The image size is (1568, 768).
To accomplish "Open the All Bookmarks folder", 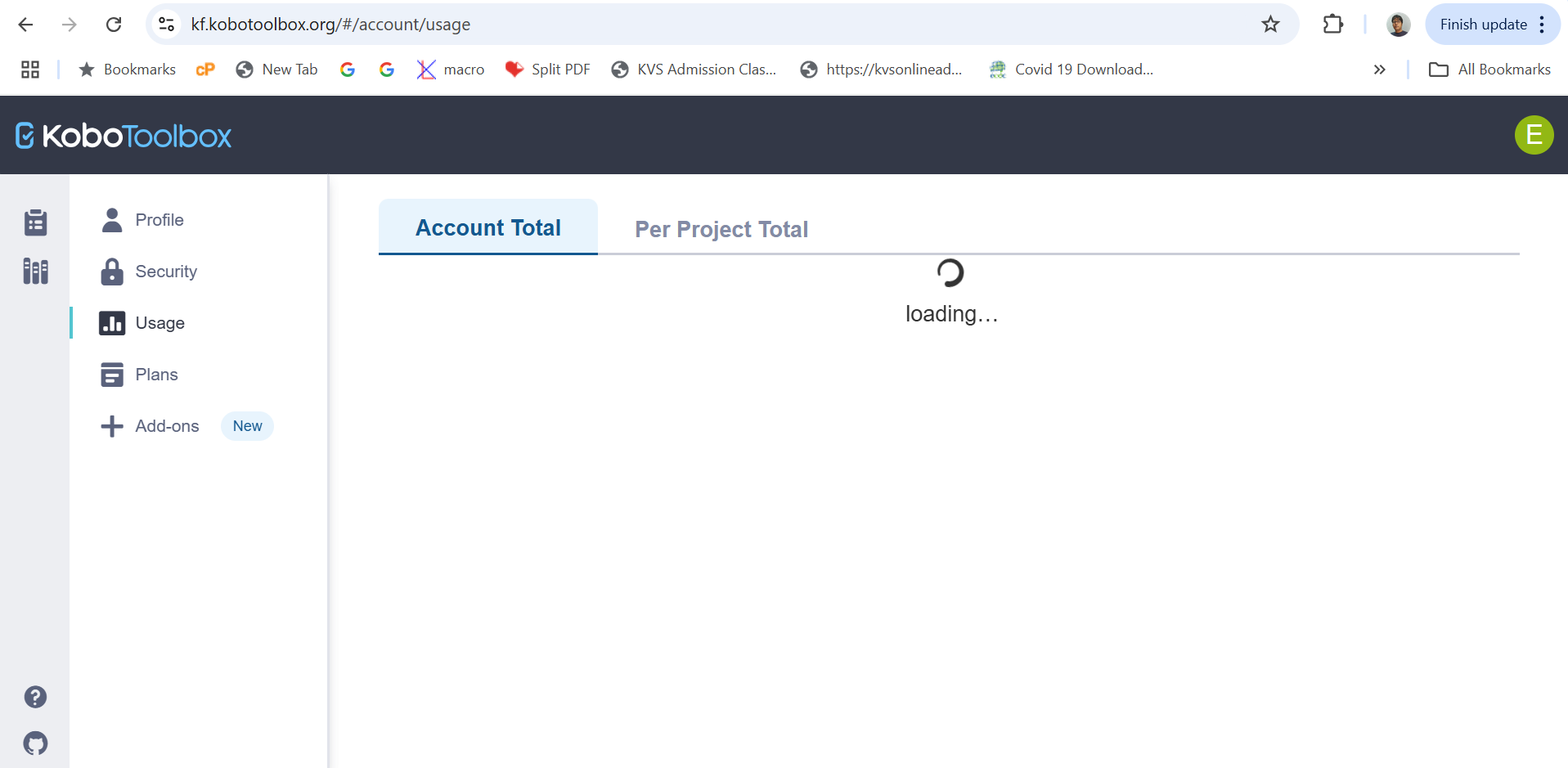I will pyautogui.click(x=1489, y=70).
